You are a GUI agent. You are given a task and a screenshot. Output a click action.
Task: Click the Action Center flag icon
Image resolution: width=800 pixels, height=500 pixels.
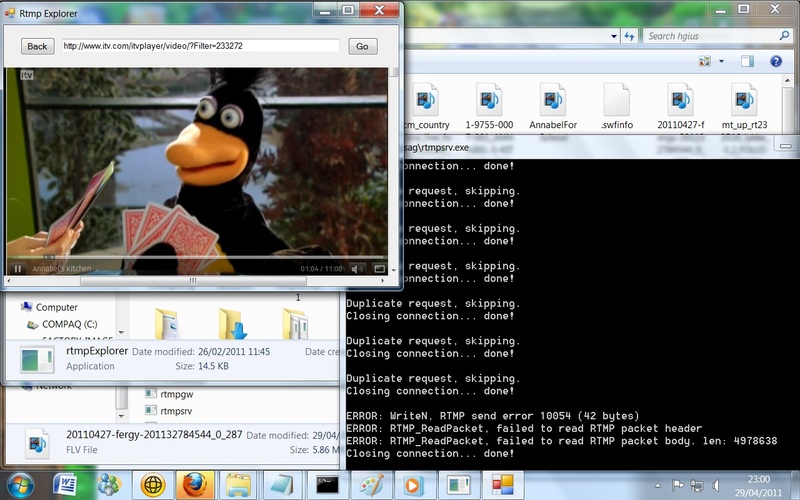(x=677, y=485)
